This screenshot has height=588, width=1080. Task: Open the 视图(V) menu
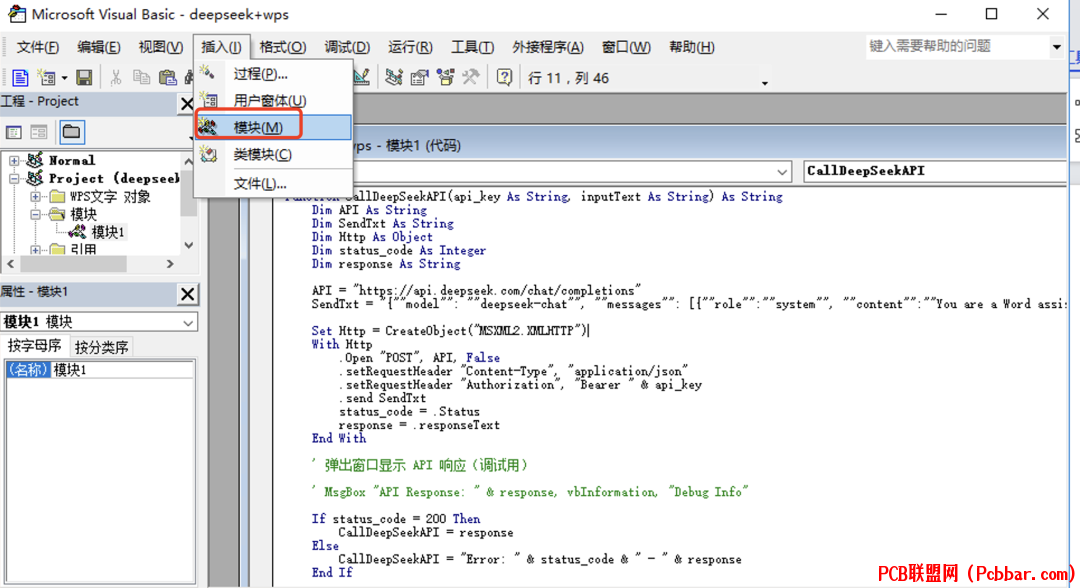pyautogui.click(x=160, y=47)
